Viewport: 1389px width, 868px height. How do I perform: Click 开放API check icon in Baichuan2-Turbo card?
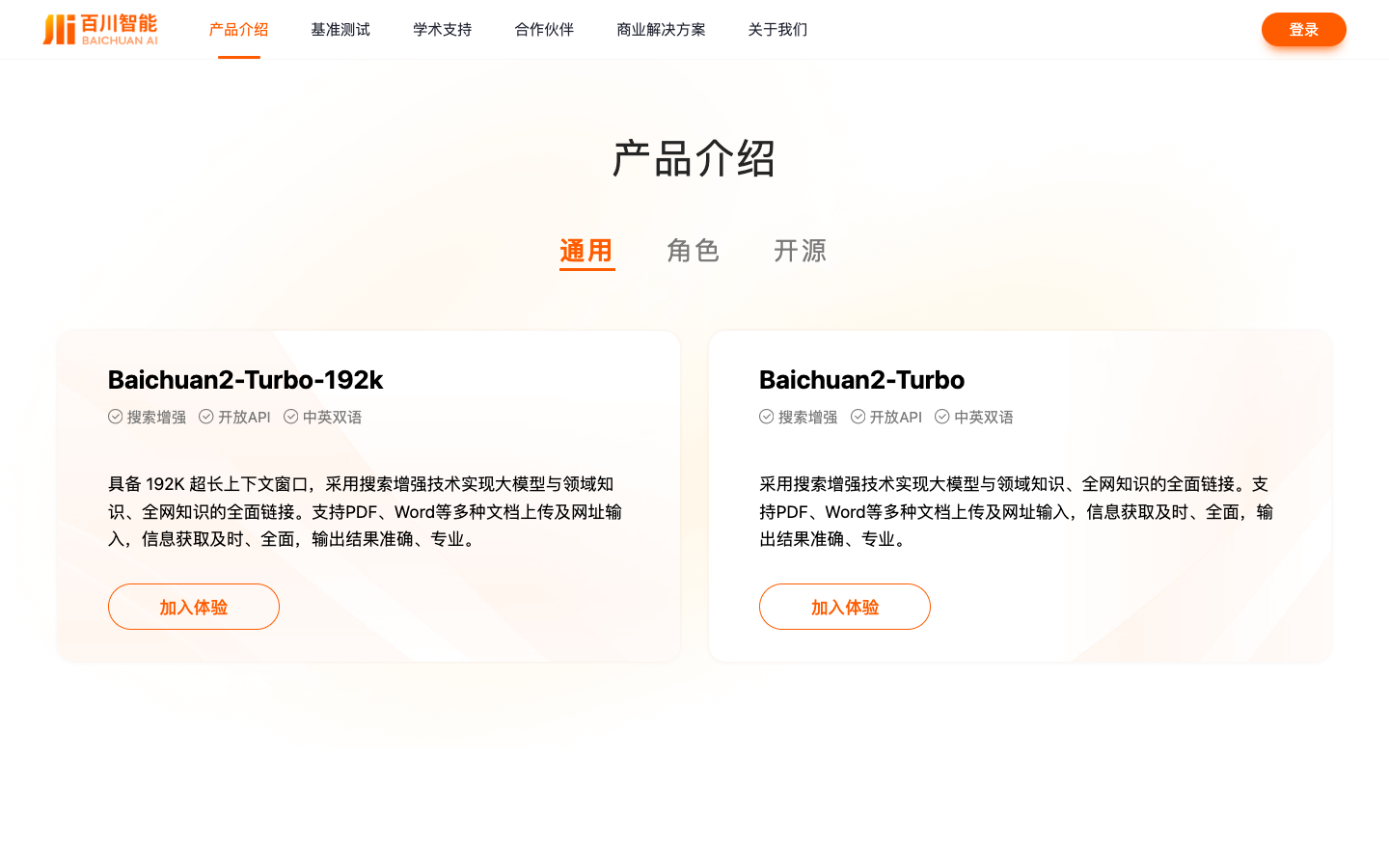858,417
